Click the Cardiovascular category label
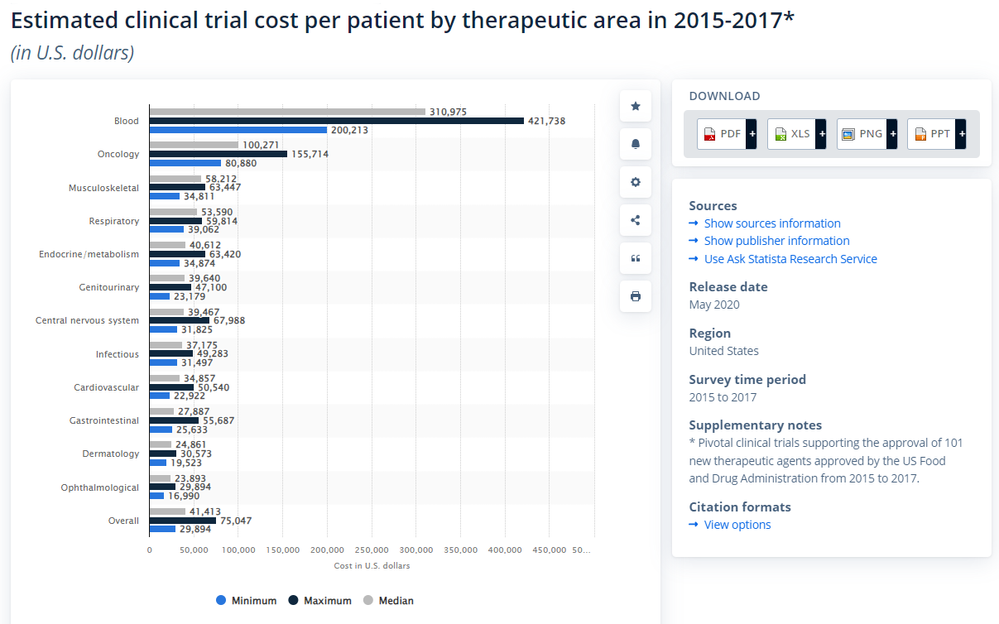Image resolution: width=999 pixels, height=624 pixels. (106, 388)
